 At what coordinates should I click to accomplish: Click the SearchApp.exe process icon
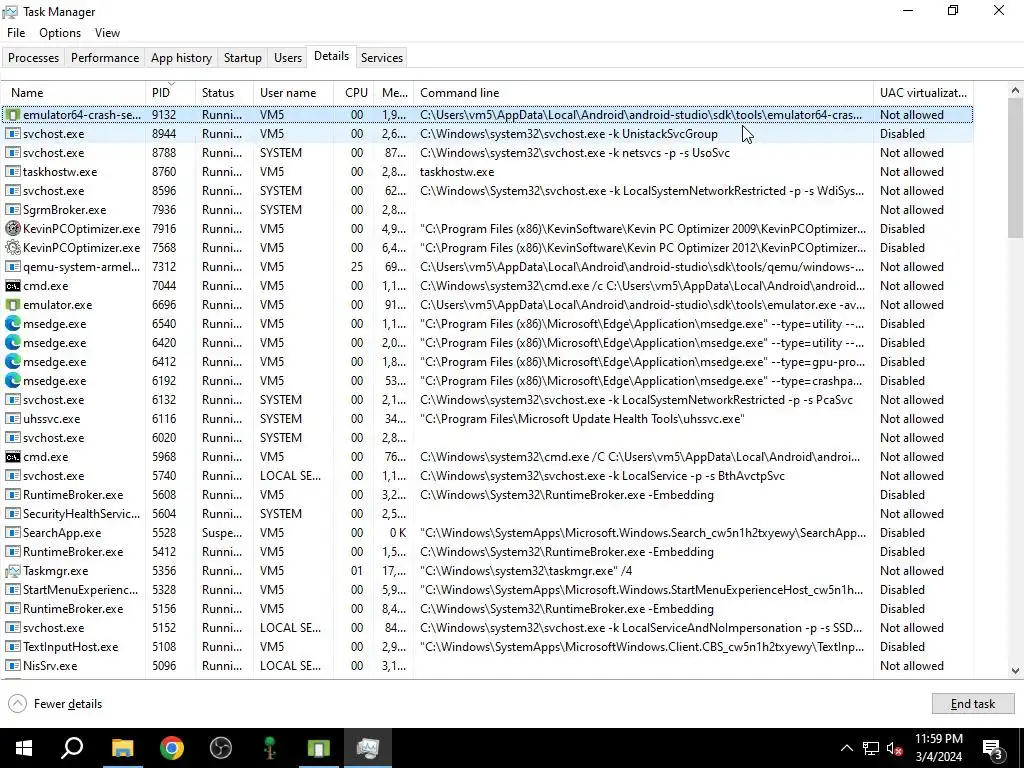(12, 533)
